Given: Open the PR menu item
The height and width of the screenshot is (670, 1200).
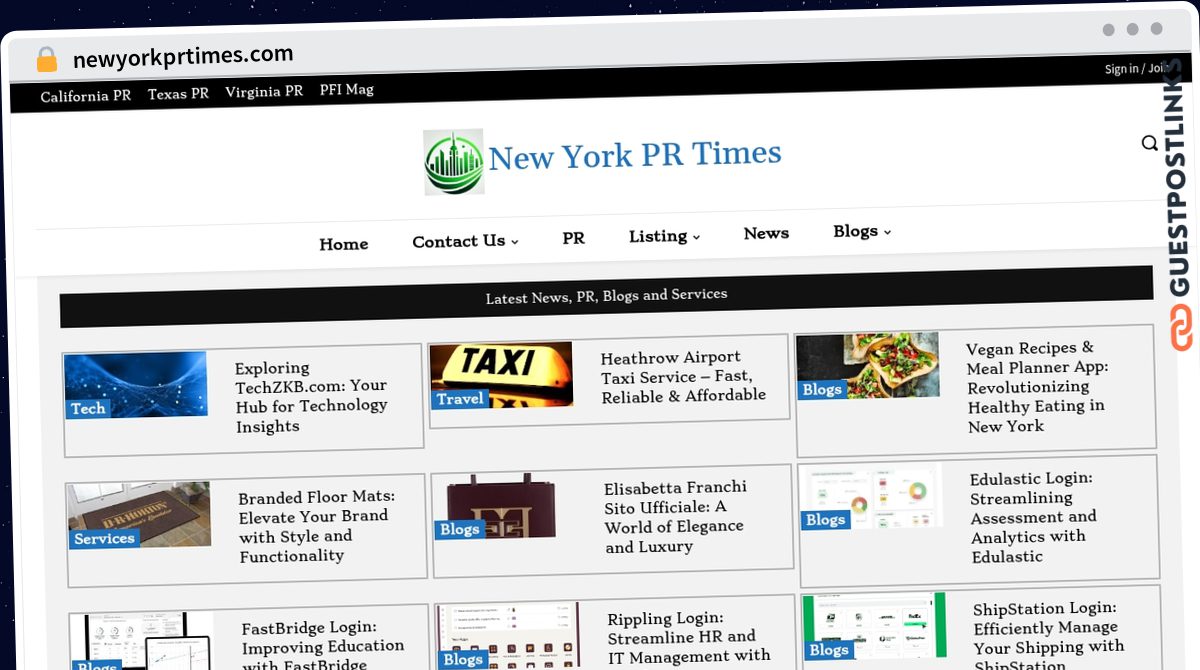Looking at the screenshot, I should 573,238.
